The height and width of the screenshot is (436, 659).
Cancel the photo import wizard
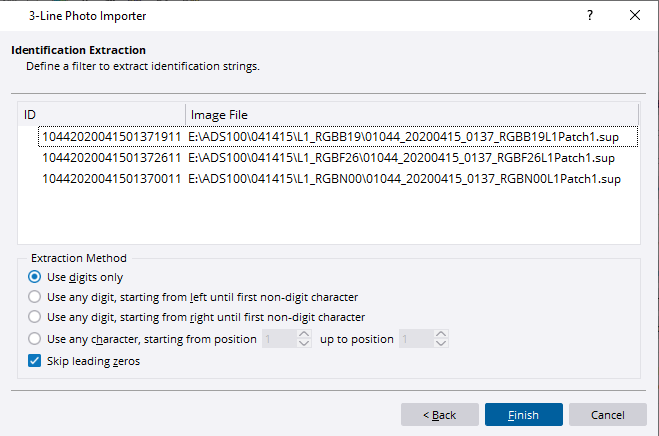click(x=608, y=415)
